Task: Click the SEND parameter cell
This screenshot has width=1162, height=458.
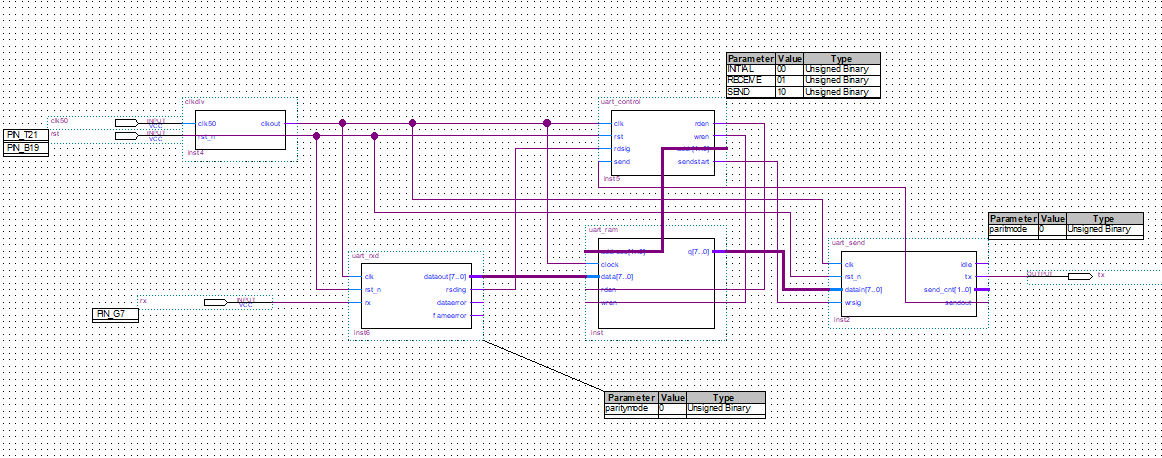Action: pyautogui.click(x=751, y=92)
